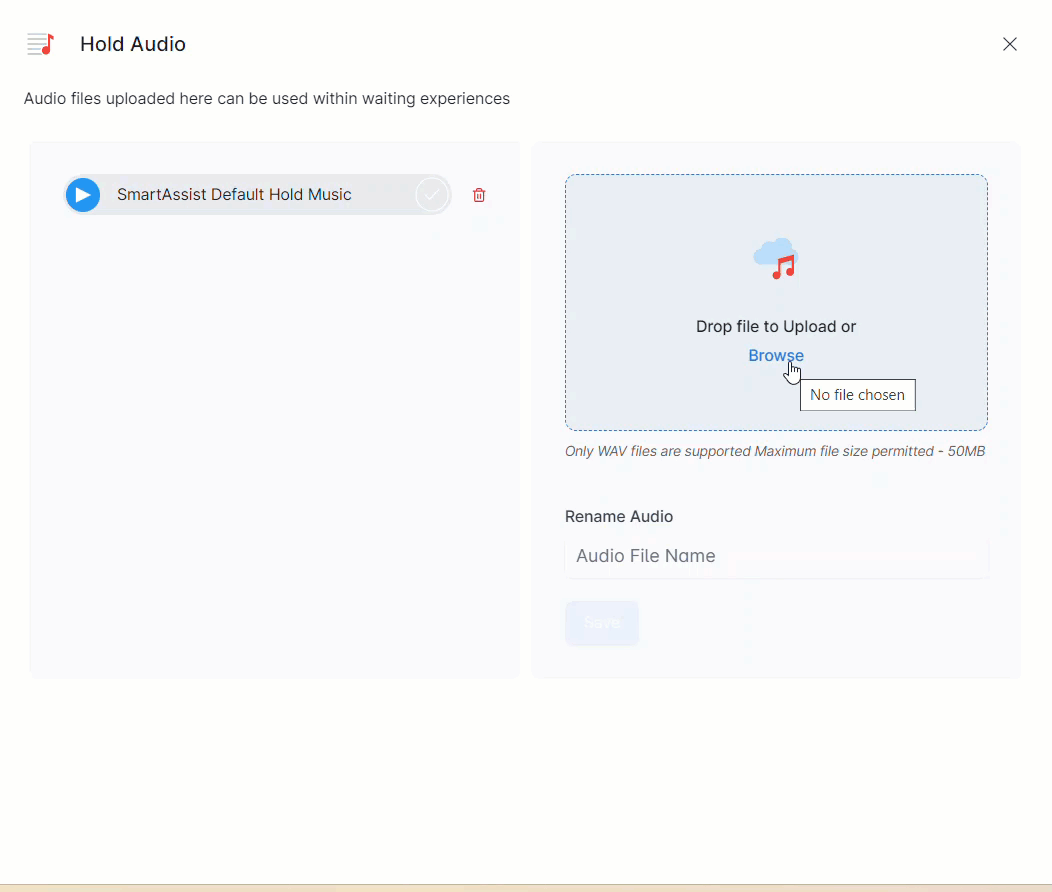Image resolution: width=1052 pixels, height=892 pixels.
Task: Click the Hold Audio title text
Action: coord(133,44)
